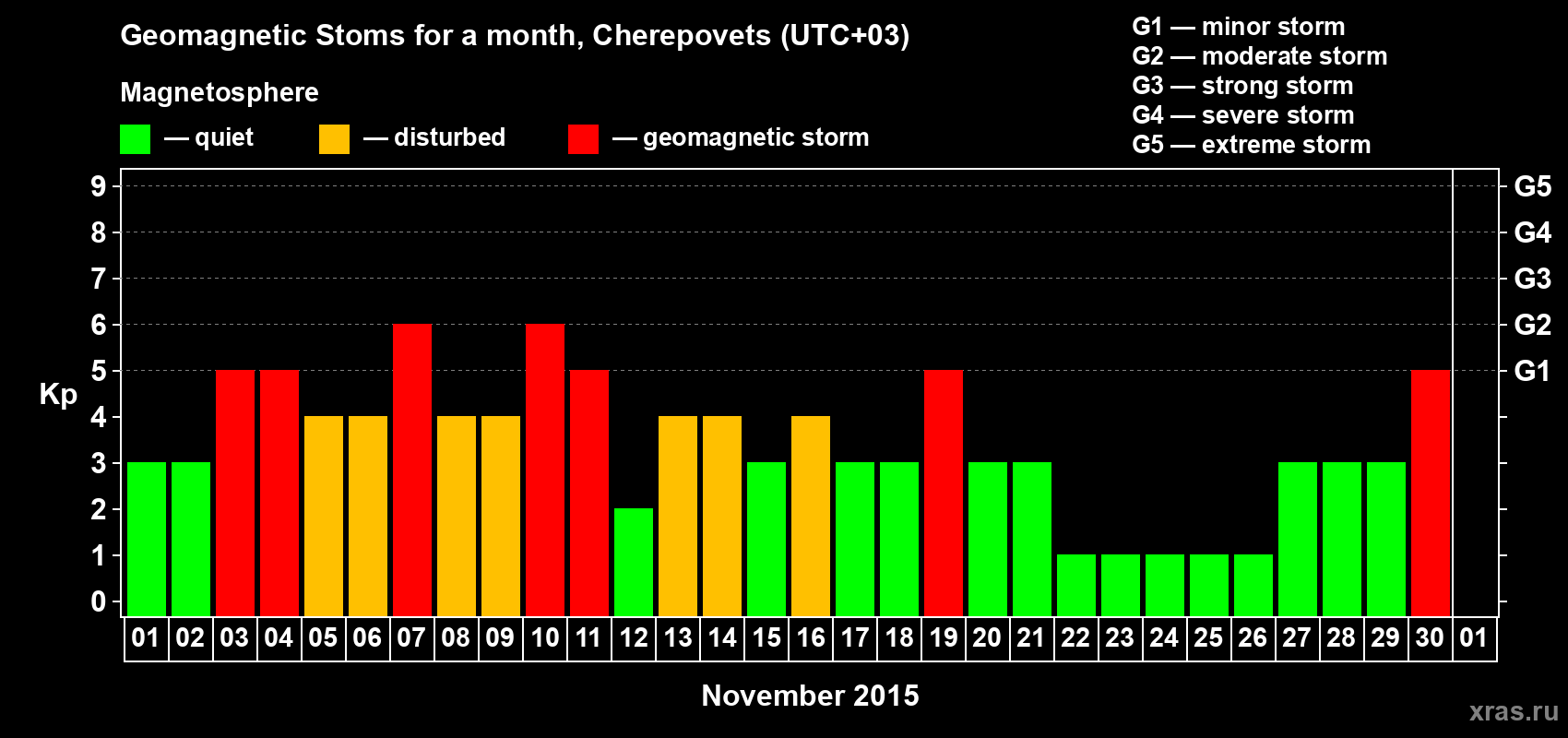Select the red bar for November 03

tap(235, 493)
